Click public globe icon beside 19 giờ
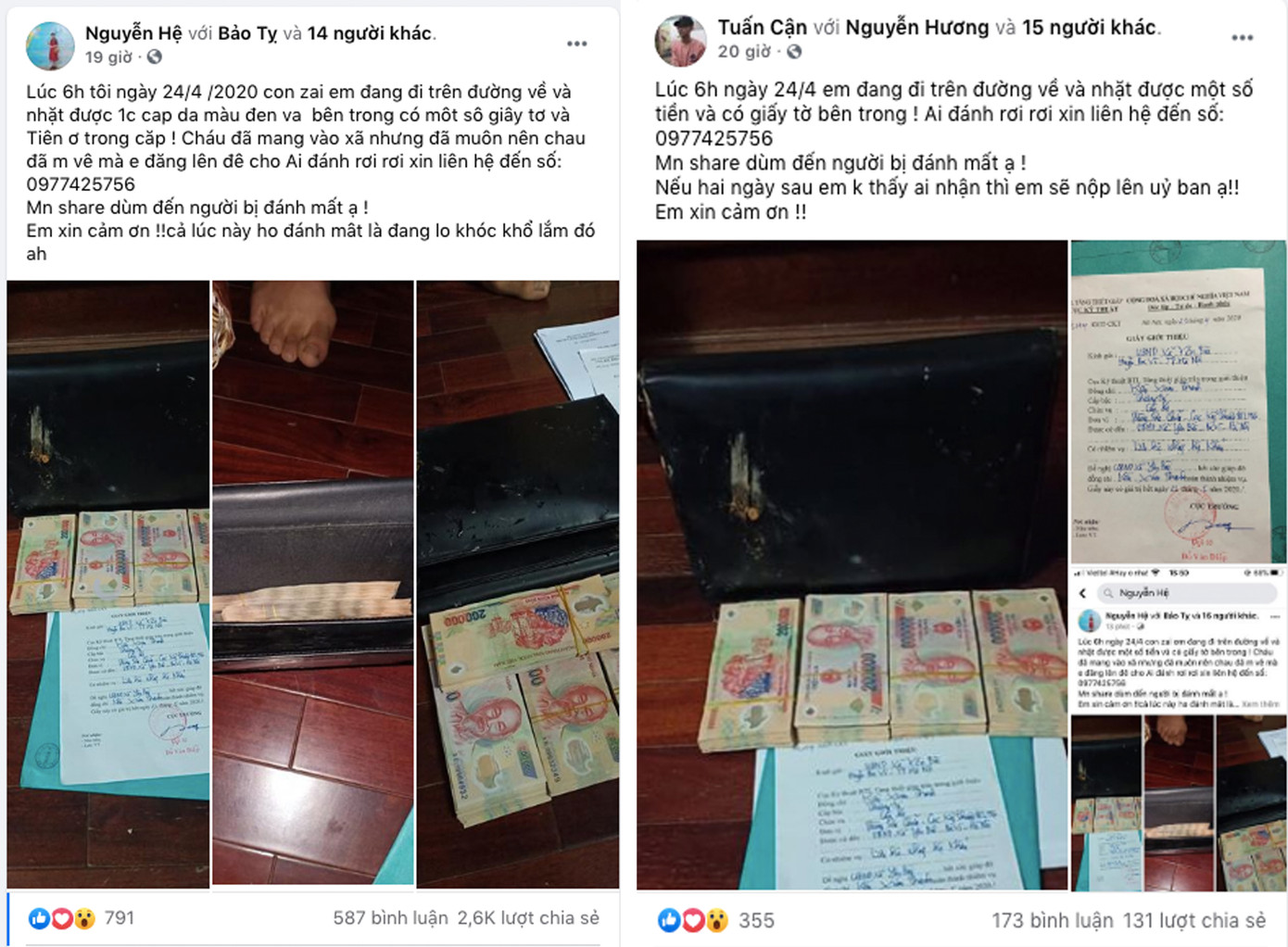 pyautogui.click(x=155, y=57)
